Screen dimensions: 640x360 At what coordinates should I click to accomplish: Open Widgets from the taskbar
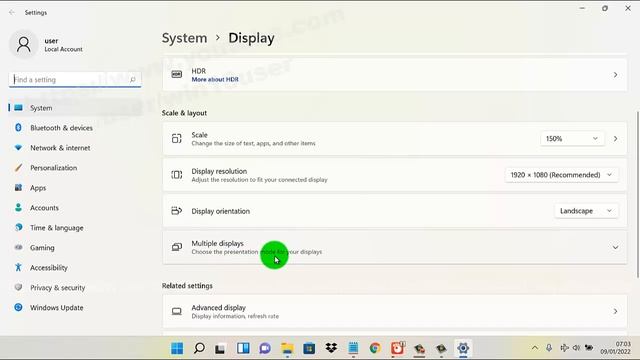tap(243, 348)
